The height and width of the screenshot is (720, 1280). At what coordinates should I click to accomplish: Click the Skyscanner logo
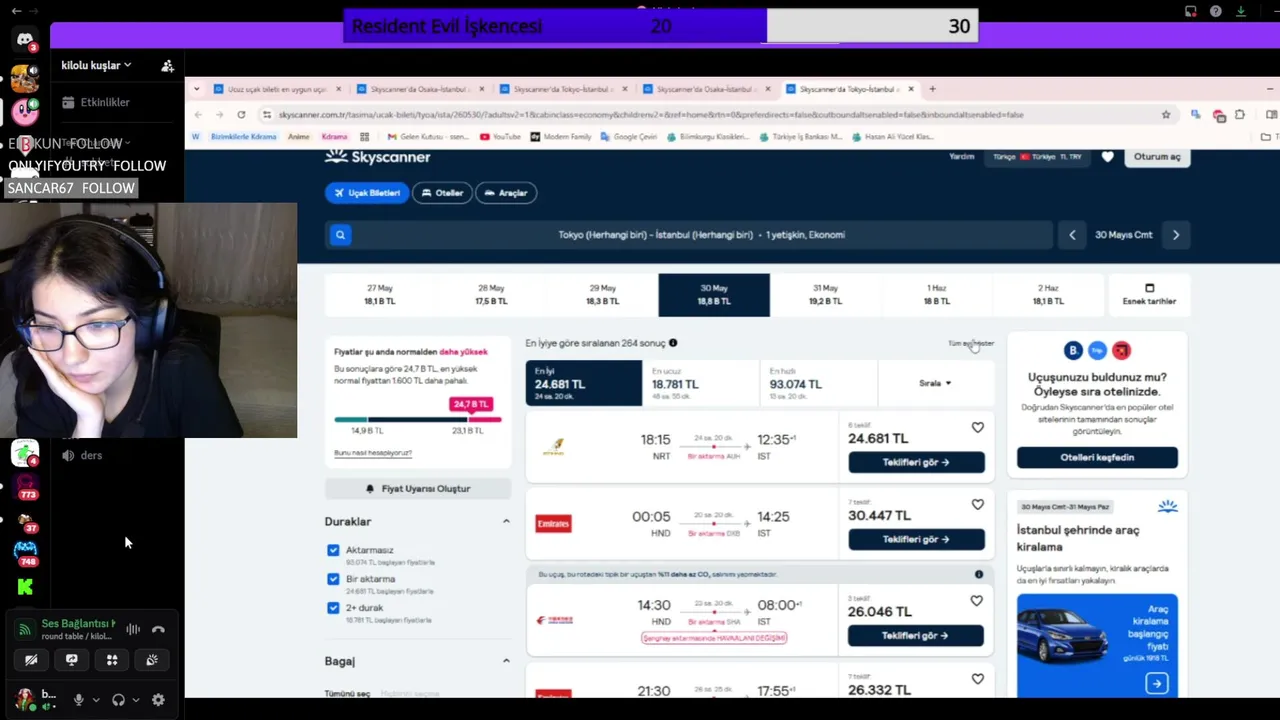pyautogui.click(x=378, y=157)
